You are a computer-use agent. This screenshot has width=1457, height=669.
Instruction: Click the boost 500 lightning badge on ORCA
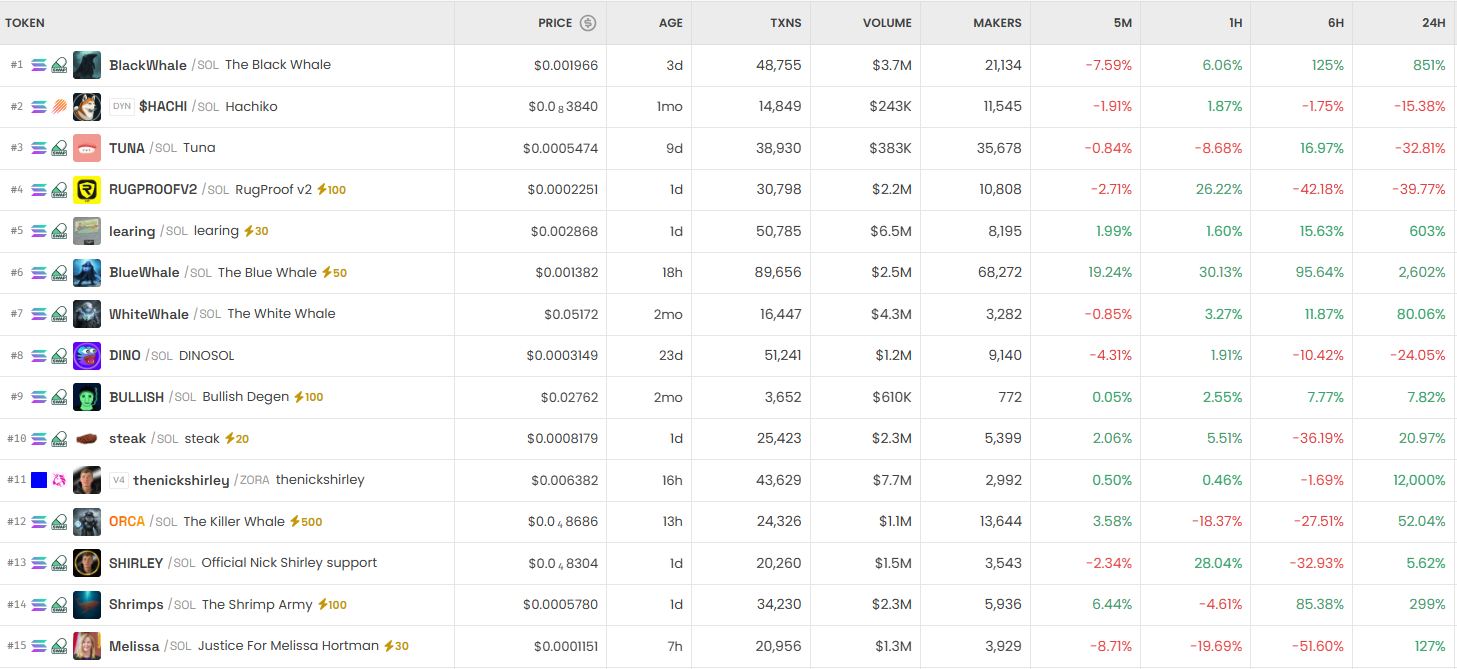[x=306, y=522]
